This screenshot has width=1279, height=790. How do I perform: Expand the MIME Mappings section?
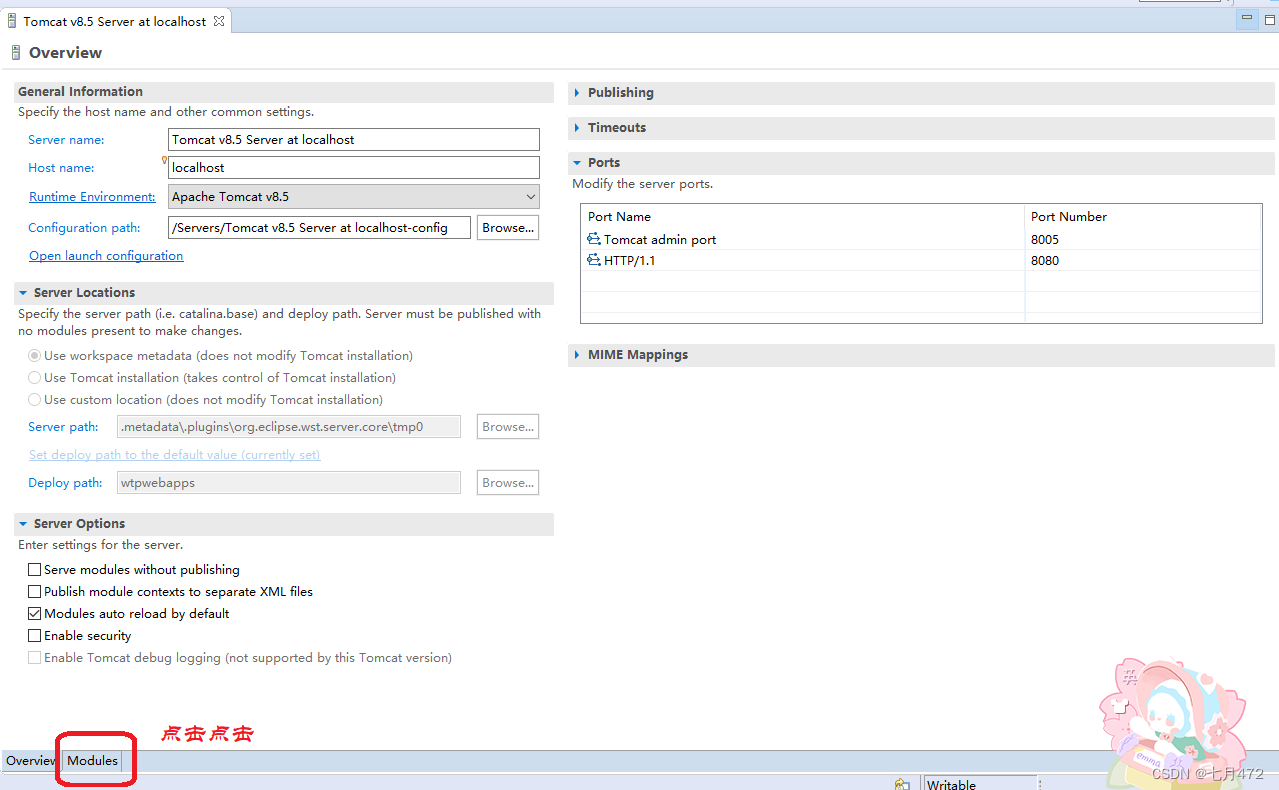point(577,355)
